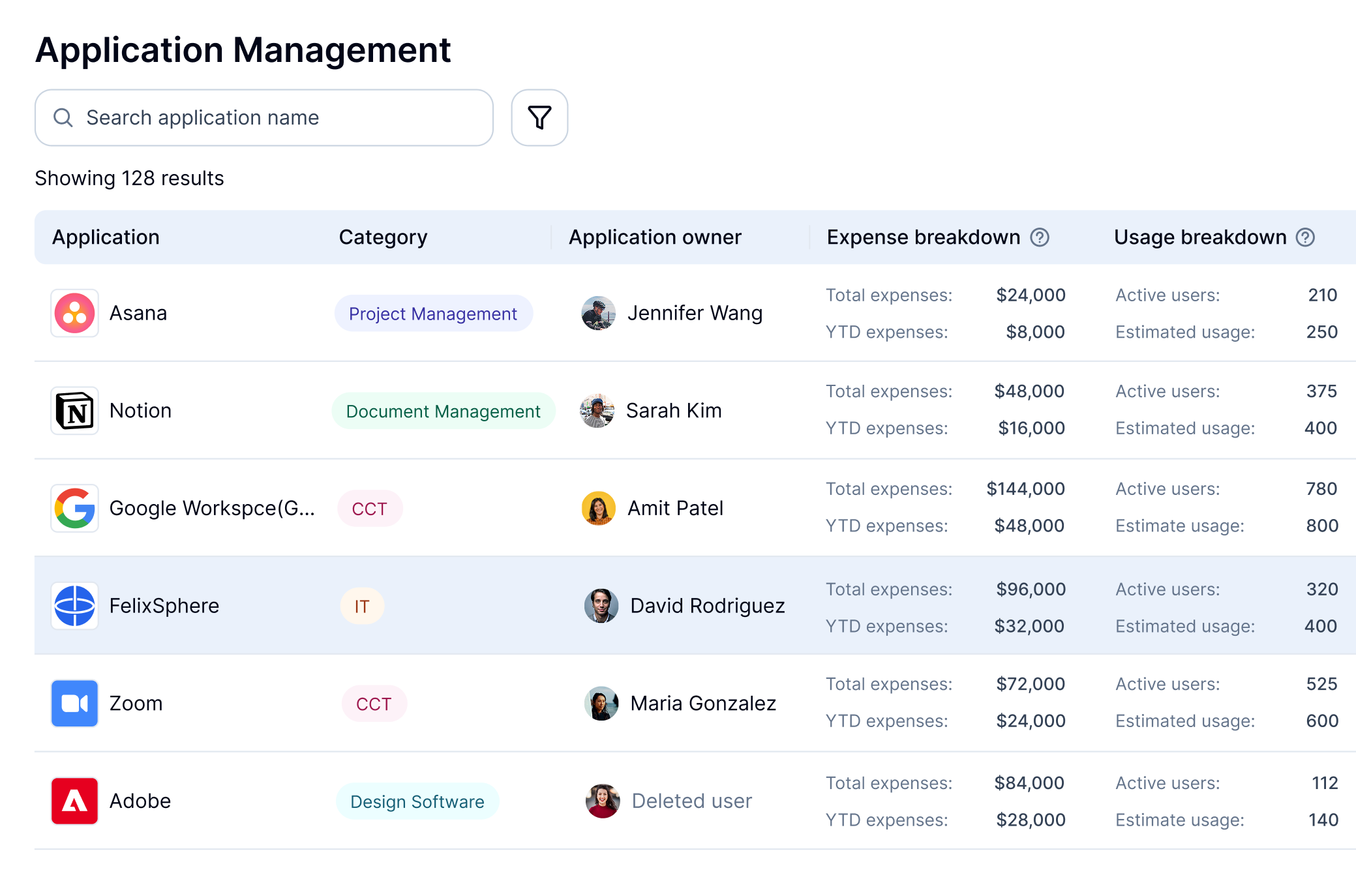Click the IT tag on FelixSphere row
The image size is (1356, 896).
[362, 606]
